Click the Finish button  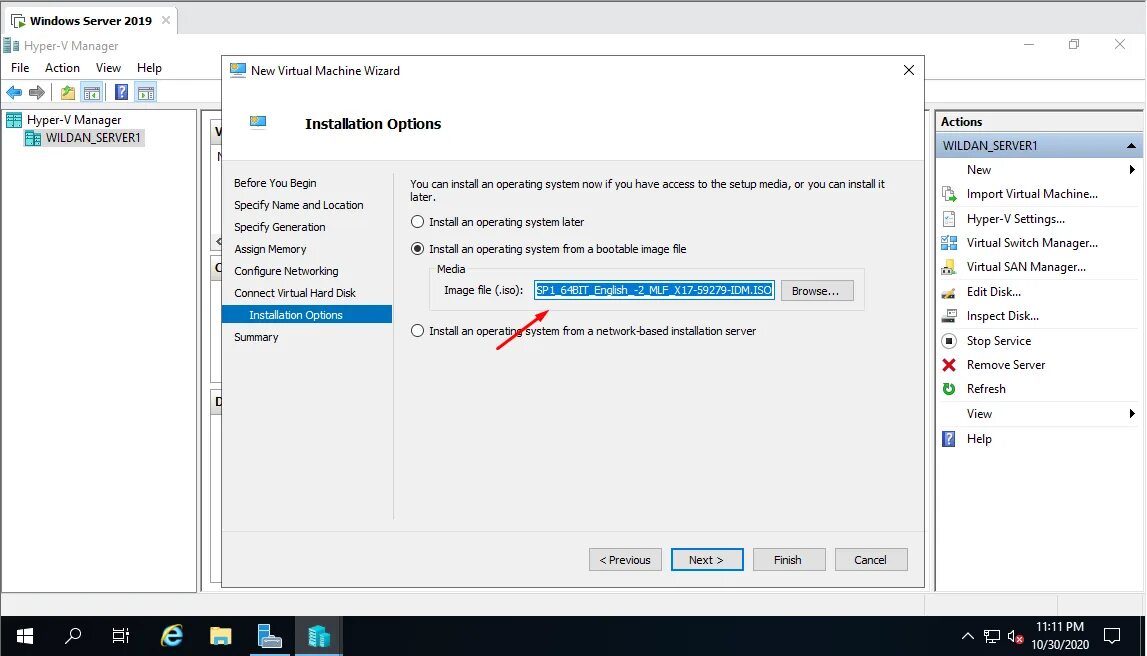tap(789, 559)
